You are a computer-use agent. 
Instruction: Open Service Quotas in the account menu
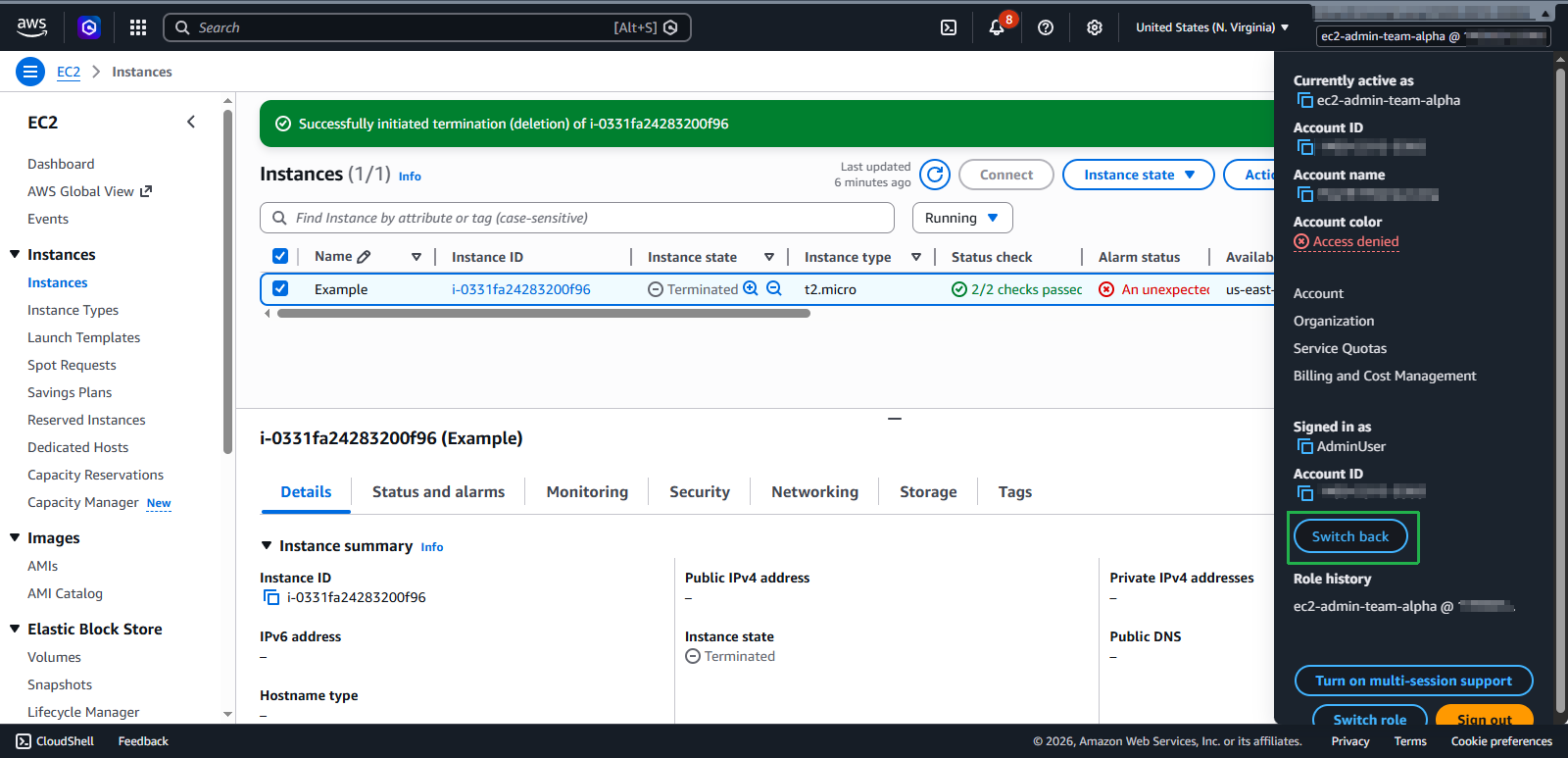1340,348
